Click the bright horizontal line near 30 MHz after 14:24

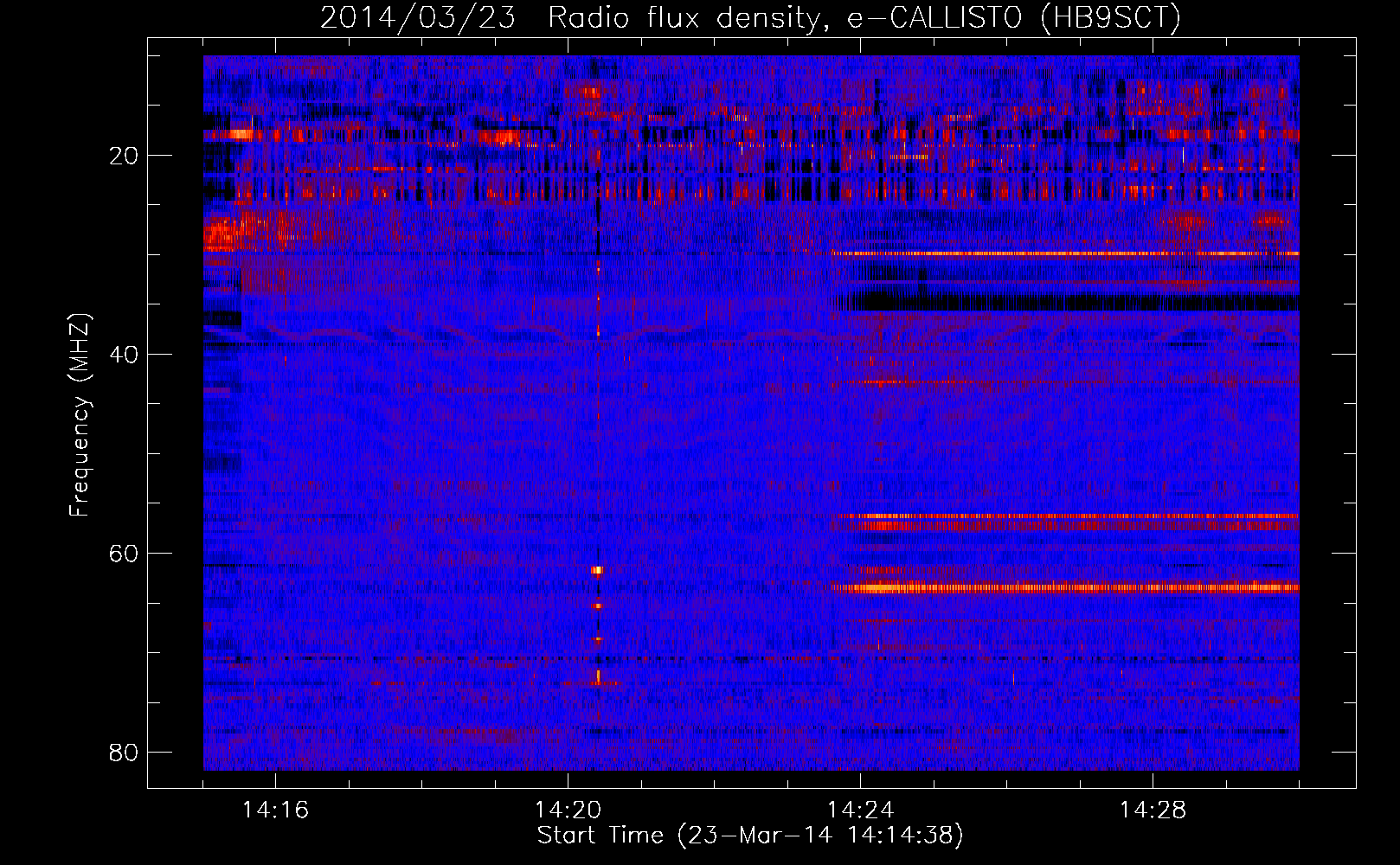pyautogui.click(x=1065, y=253)
